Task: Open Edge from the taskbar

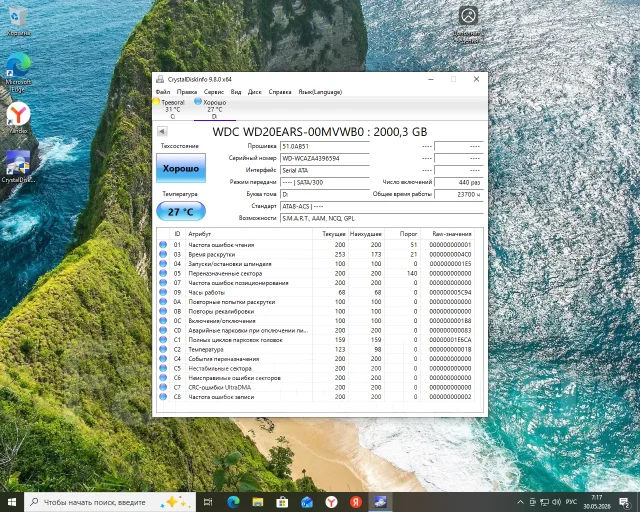Action: pos(233,502)
